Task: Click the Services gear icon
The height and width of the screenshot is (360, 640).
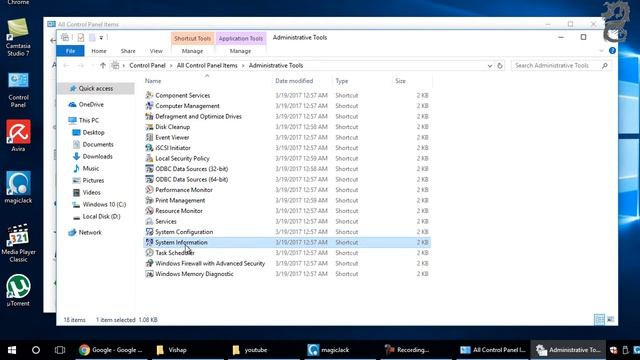Action: pos(149,221)
